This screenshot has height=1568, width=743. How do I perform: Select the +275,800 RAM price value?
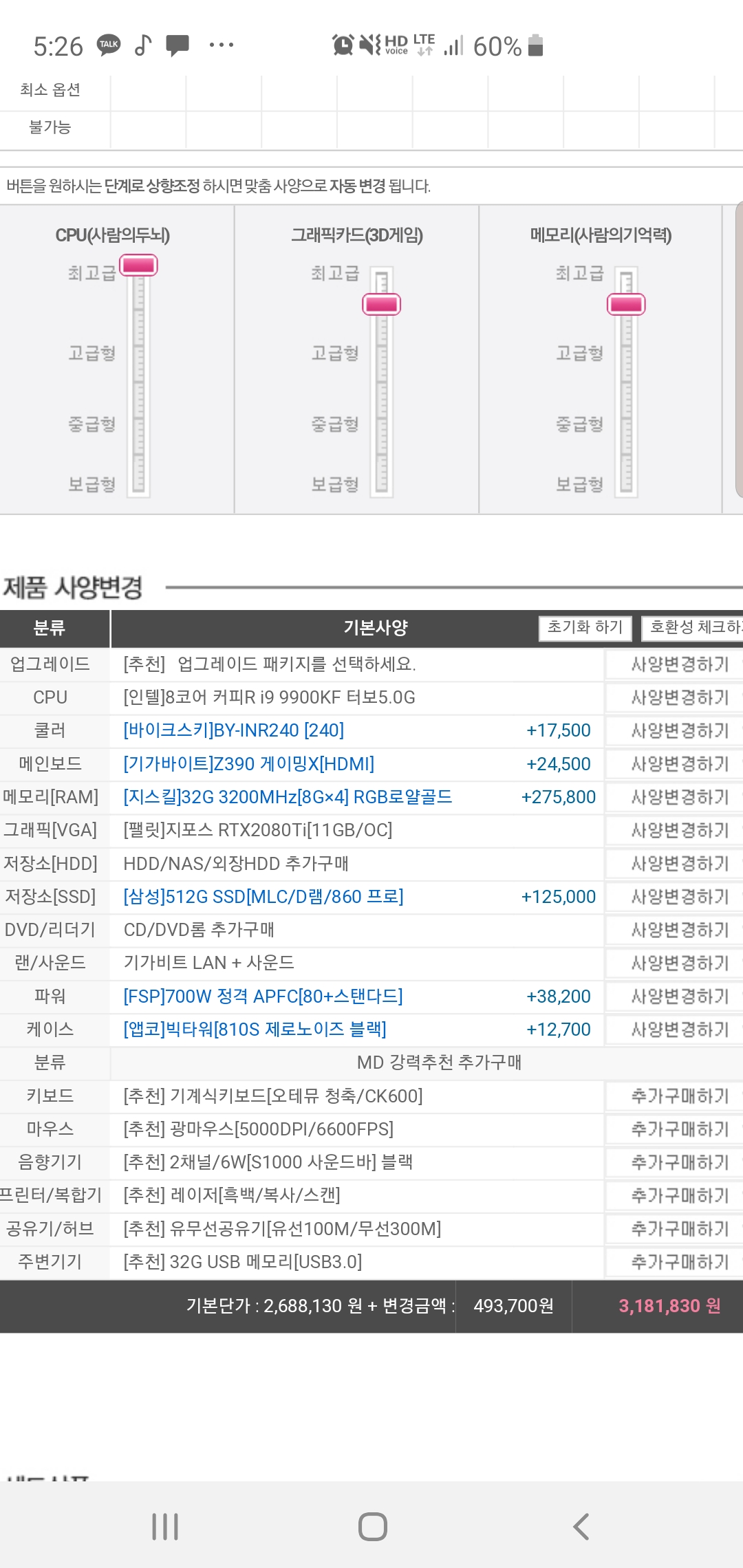tap(559, 797)
